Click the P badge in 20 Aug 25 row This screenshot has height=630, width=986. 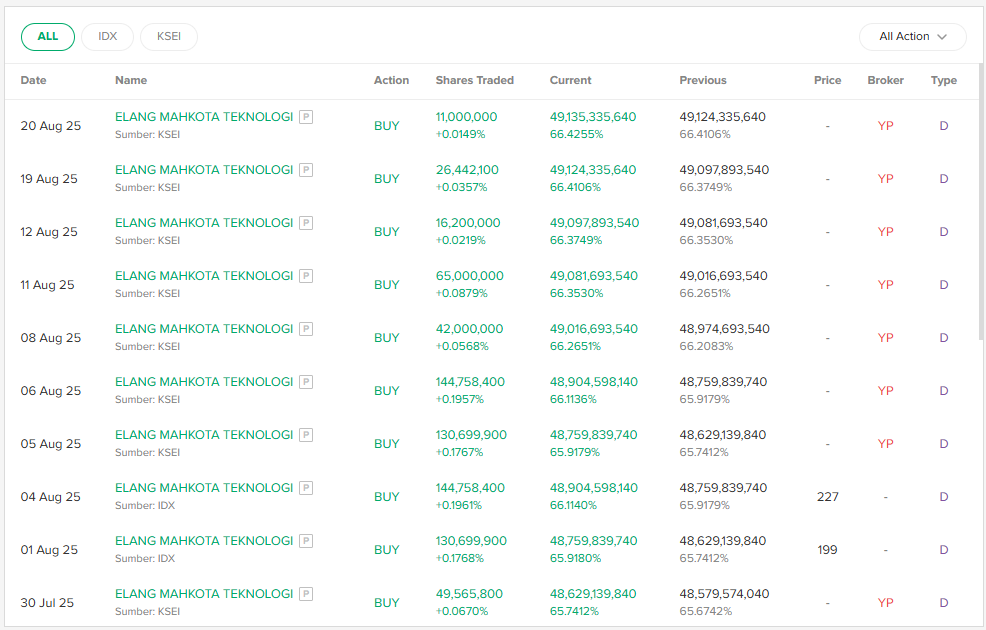[306, 117]
